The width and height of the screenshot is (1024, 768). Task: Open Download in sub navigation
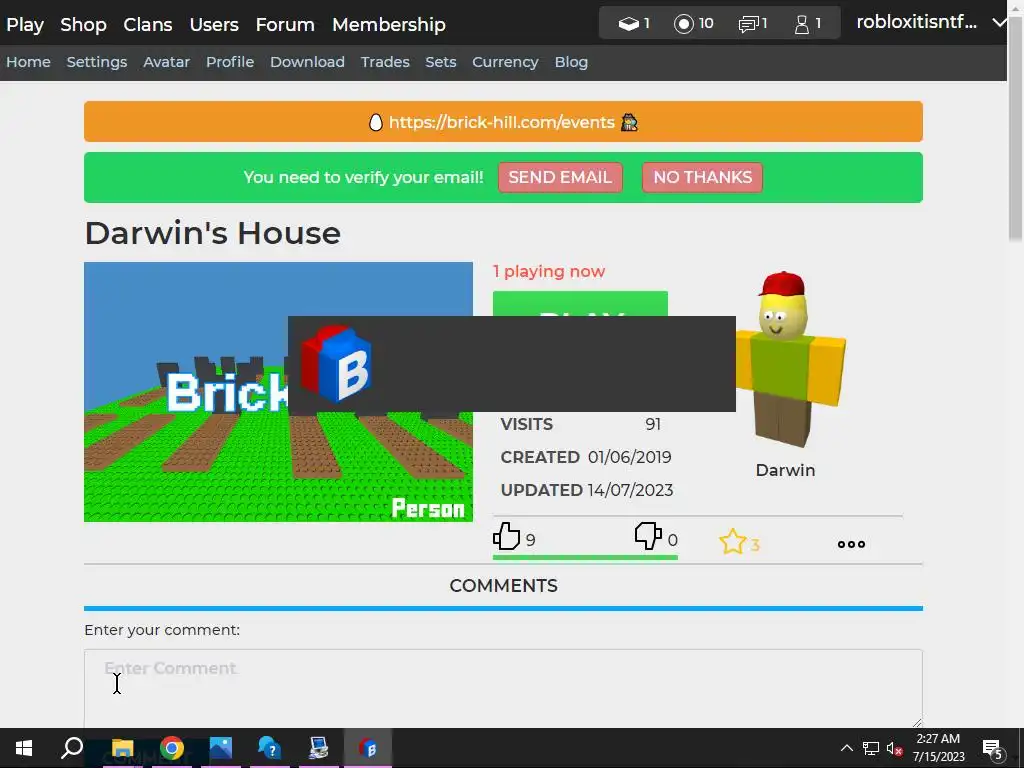coord(307,62)
